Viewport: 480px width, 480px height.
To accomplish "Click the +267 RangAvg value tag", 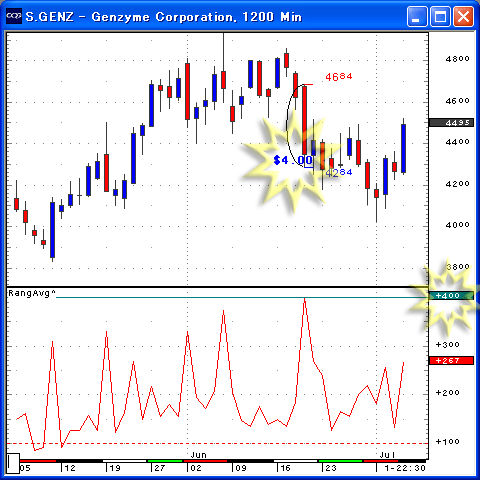I will click(451, 360).
